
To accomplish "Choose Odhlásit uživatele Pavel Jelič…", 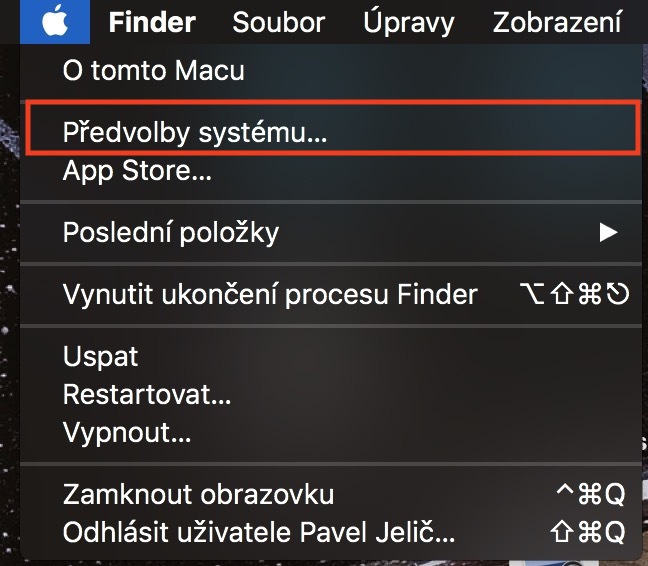I will [259, 532].
